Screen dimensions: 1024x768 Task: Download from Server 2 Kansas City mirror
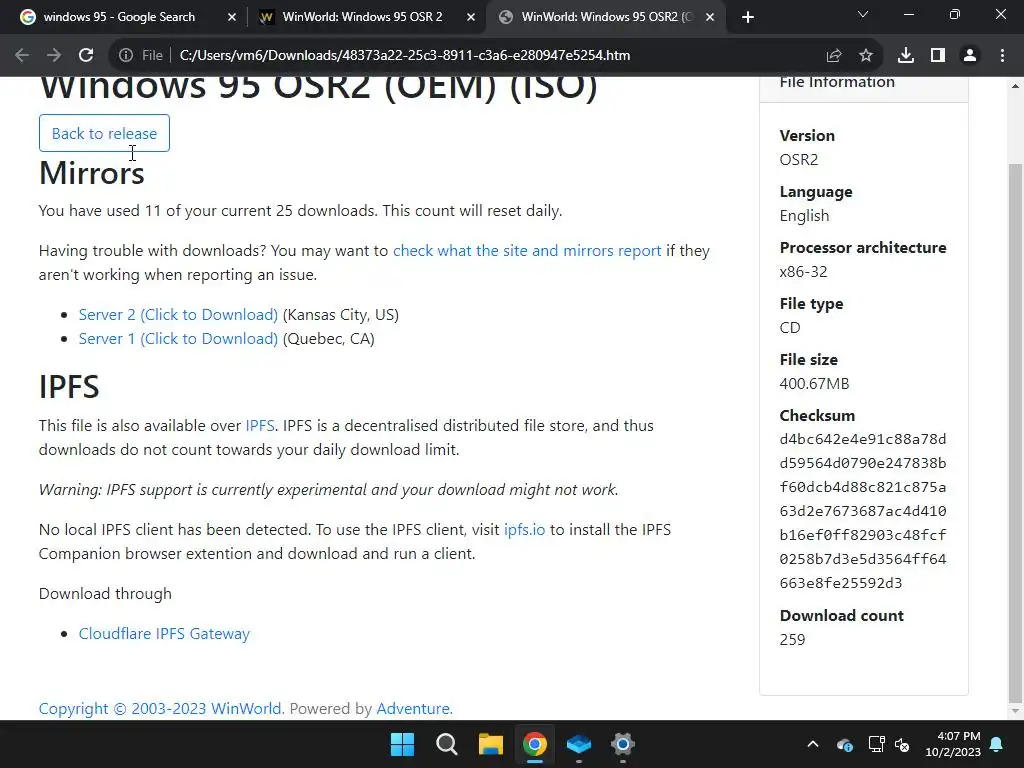coord(178,315)
